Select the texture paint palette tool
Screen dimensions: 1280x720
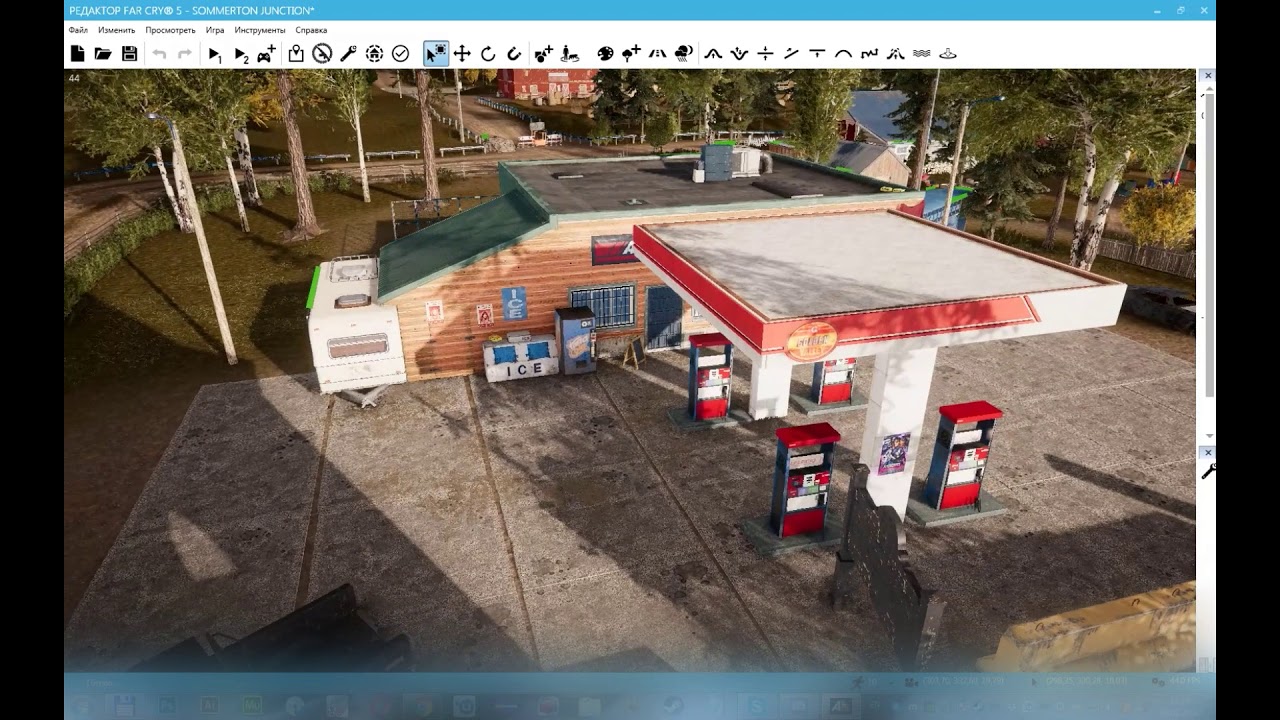coord(605,54)
